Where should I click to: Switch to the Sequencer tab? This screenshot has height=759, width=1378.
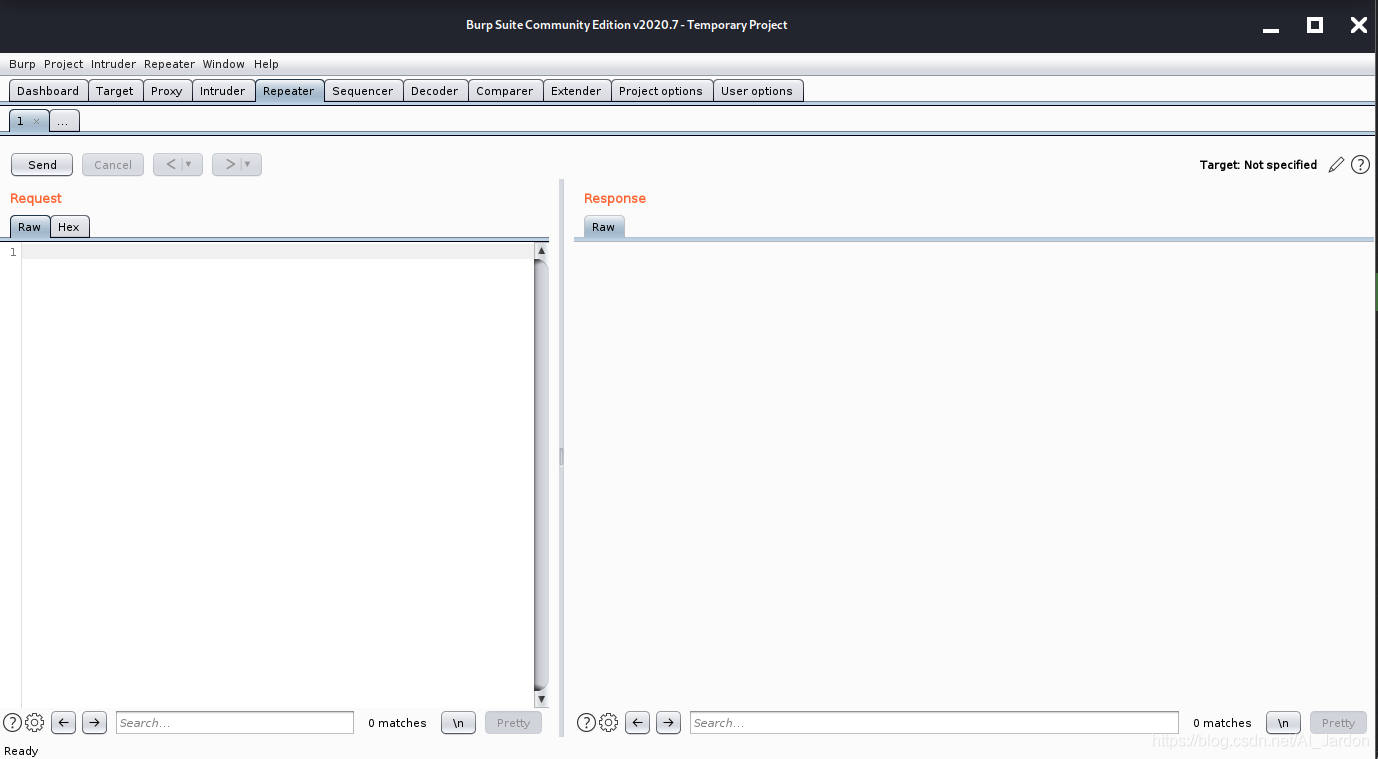coord(363,90)
